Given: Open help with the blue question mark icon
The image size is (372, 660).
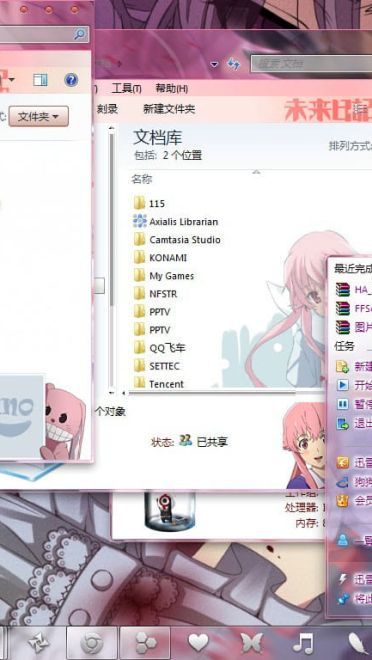Looking at the screenshot, I should click(71, 80).
